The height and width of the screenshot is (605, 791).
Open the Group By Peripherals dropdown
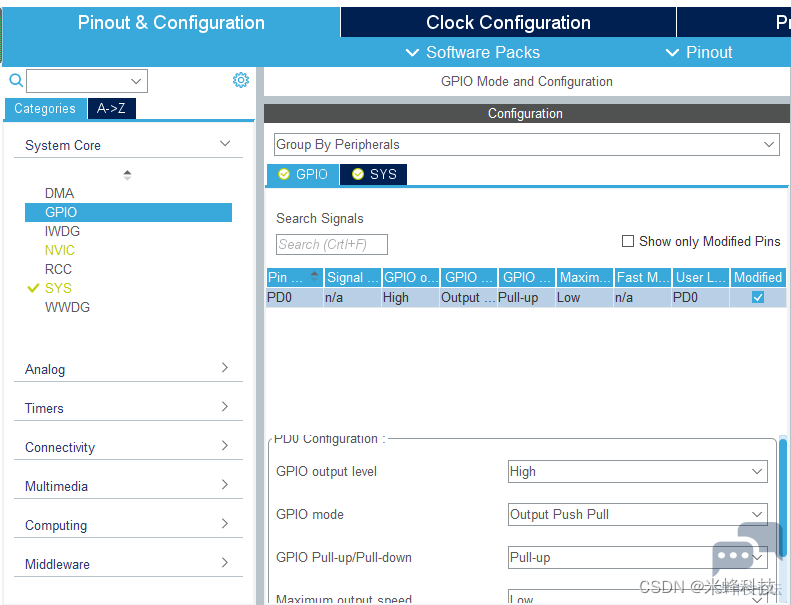coord(527,144)
